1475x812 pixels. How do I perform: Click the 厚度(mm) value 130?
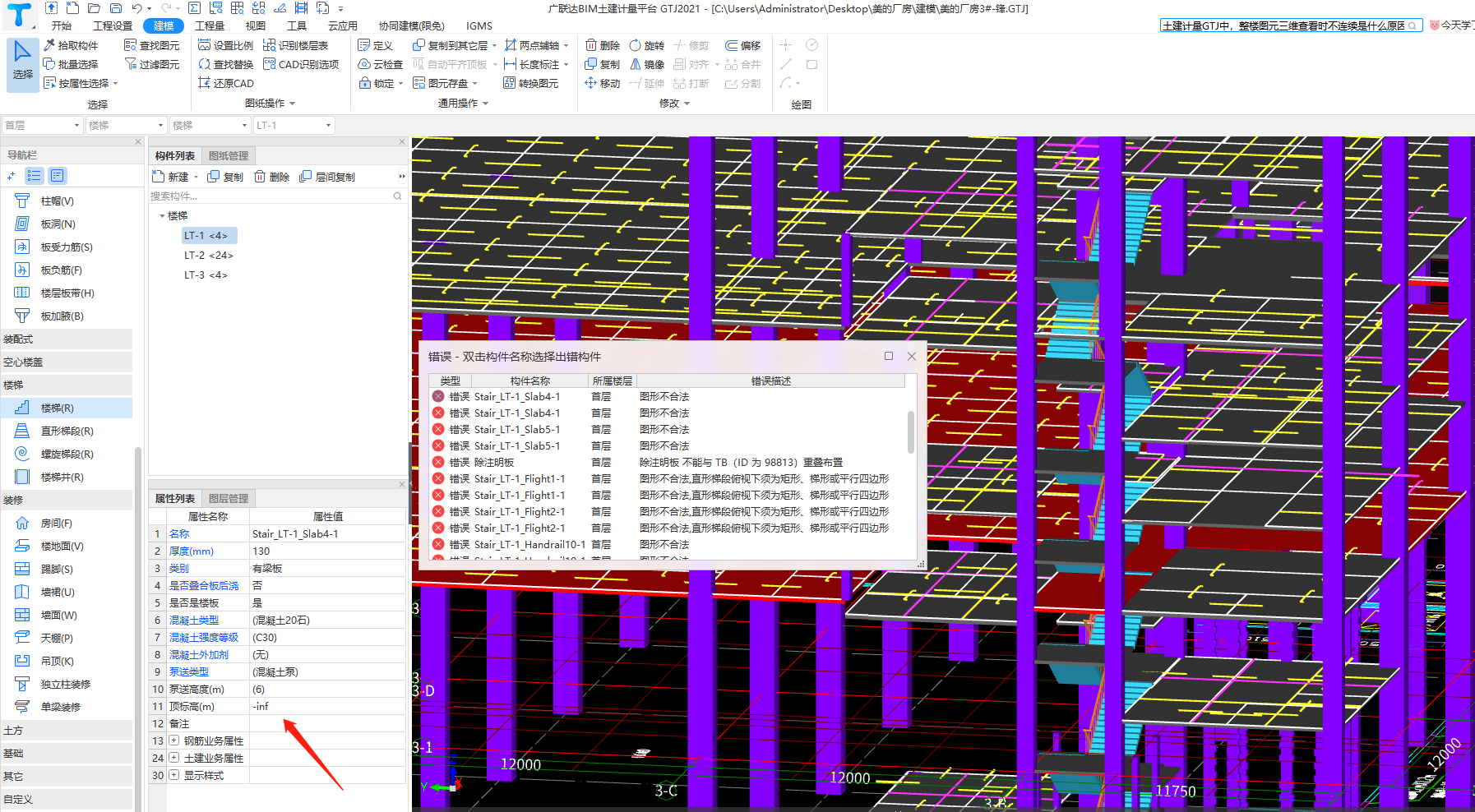coord(327,551)
